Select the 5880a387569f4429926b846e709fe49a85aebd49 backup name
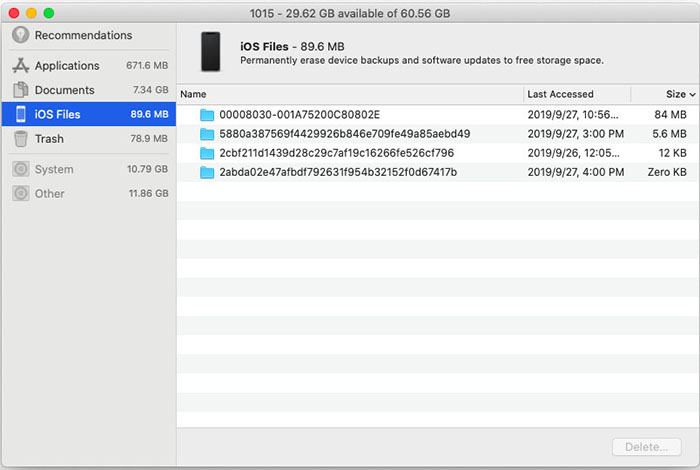This screenshot has width=700, height=470. pyautogui.click(x=345, y=134)
